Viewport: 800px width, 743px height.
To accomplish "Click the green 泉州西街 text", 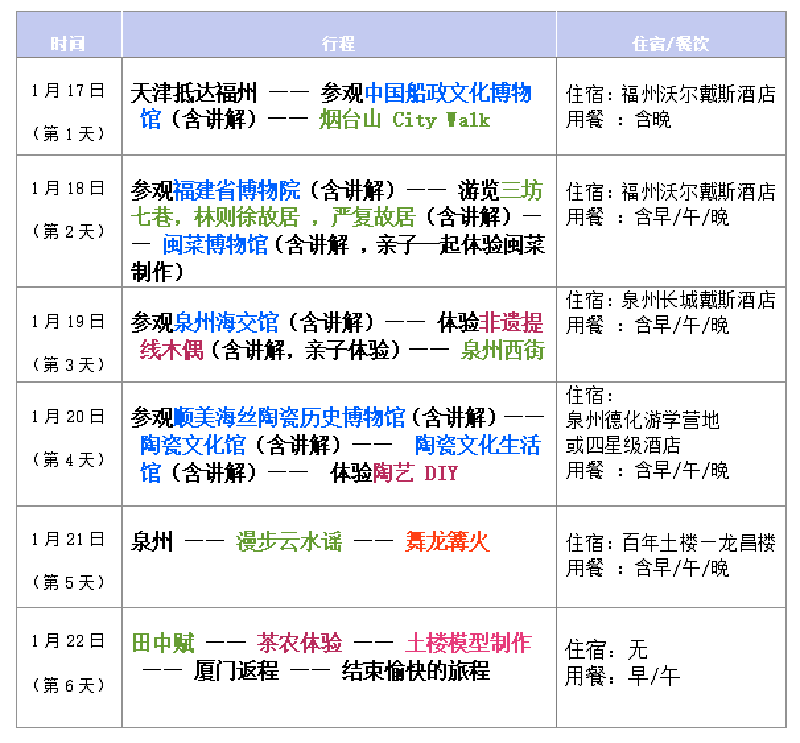I will click(x=502, y=349).
